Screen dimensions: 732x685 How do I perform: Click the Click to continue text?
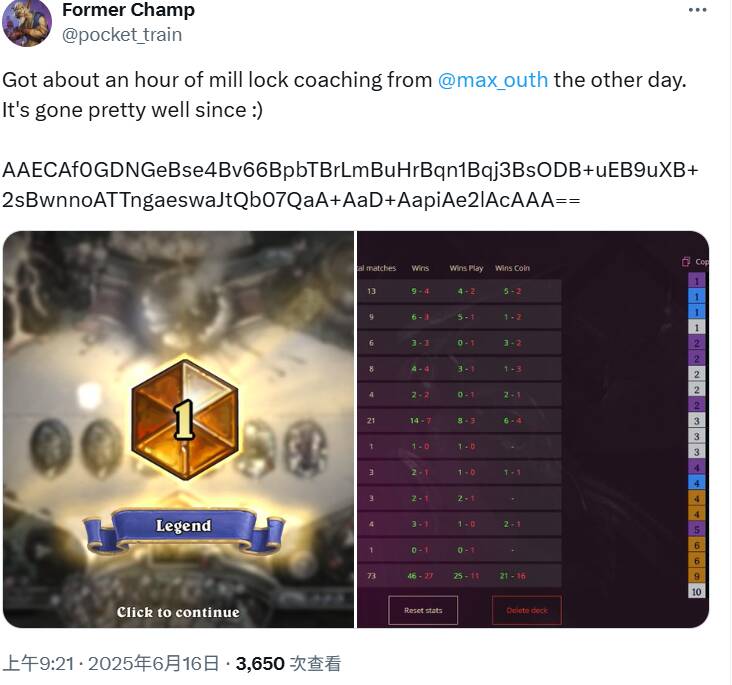178,612
